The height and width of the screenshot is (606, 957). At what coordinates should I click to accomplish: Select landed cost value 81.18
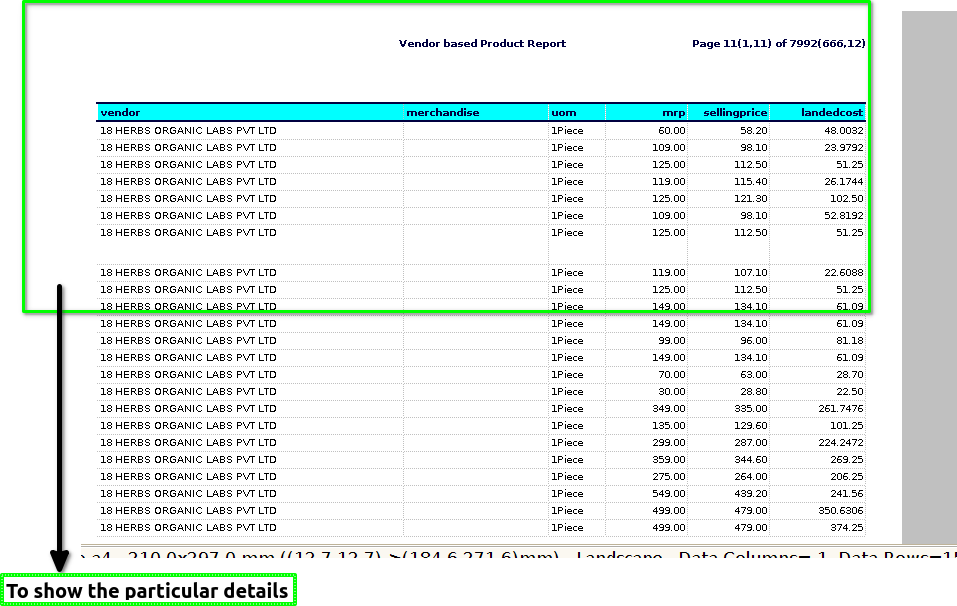pos(850,341)
